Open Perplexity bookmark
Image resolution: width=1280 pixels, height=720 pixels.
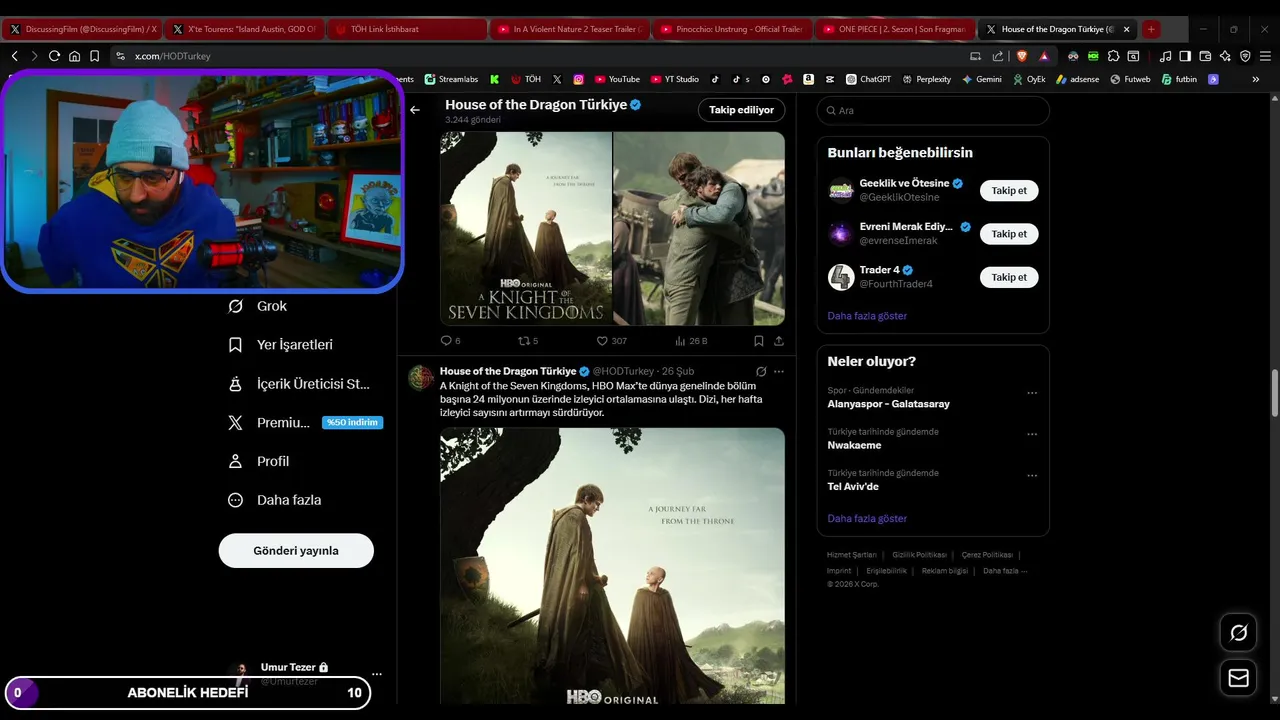click(x=927, y=79)
